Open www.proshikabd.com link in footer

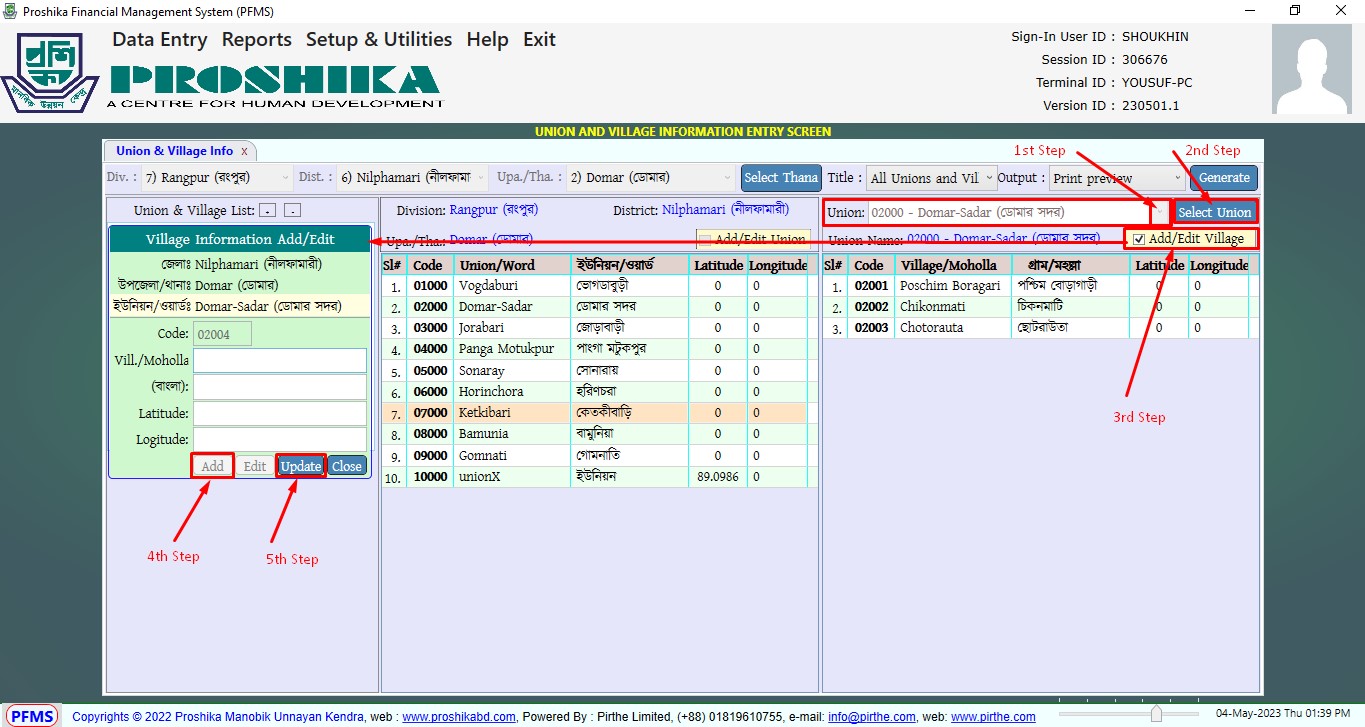[459, 717]
